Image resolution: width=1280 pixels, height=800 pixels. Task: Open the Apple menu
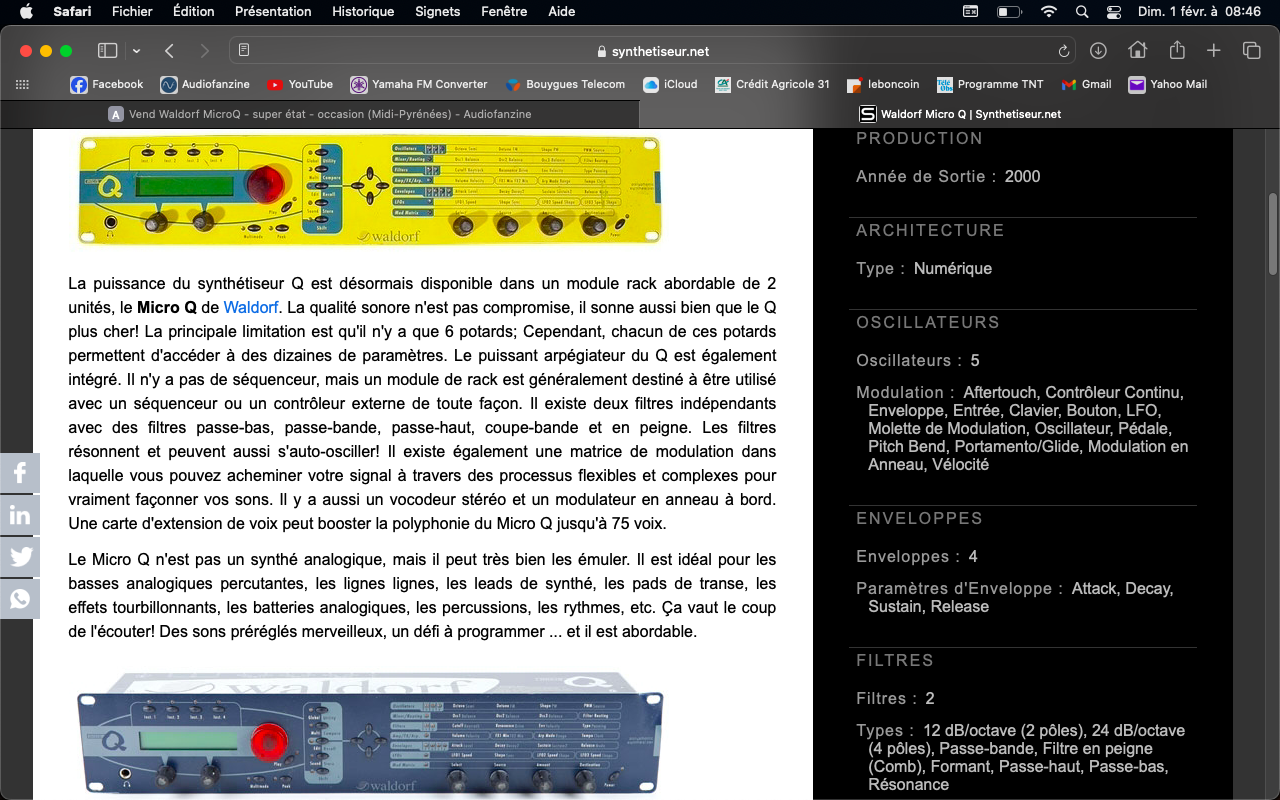26,12
